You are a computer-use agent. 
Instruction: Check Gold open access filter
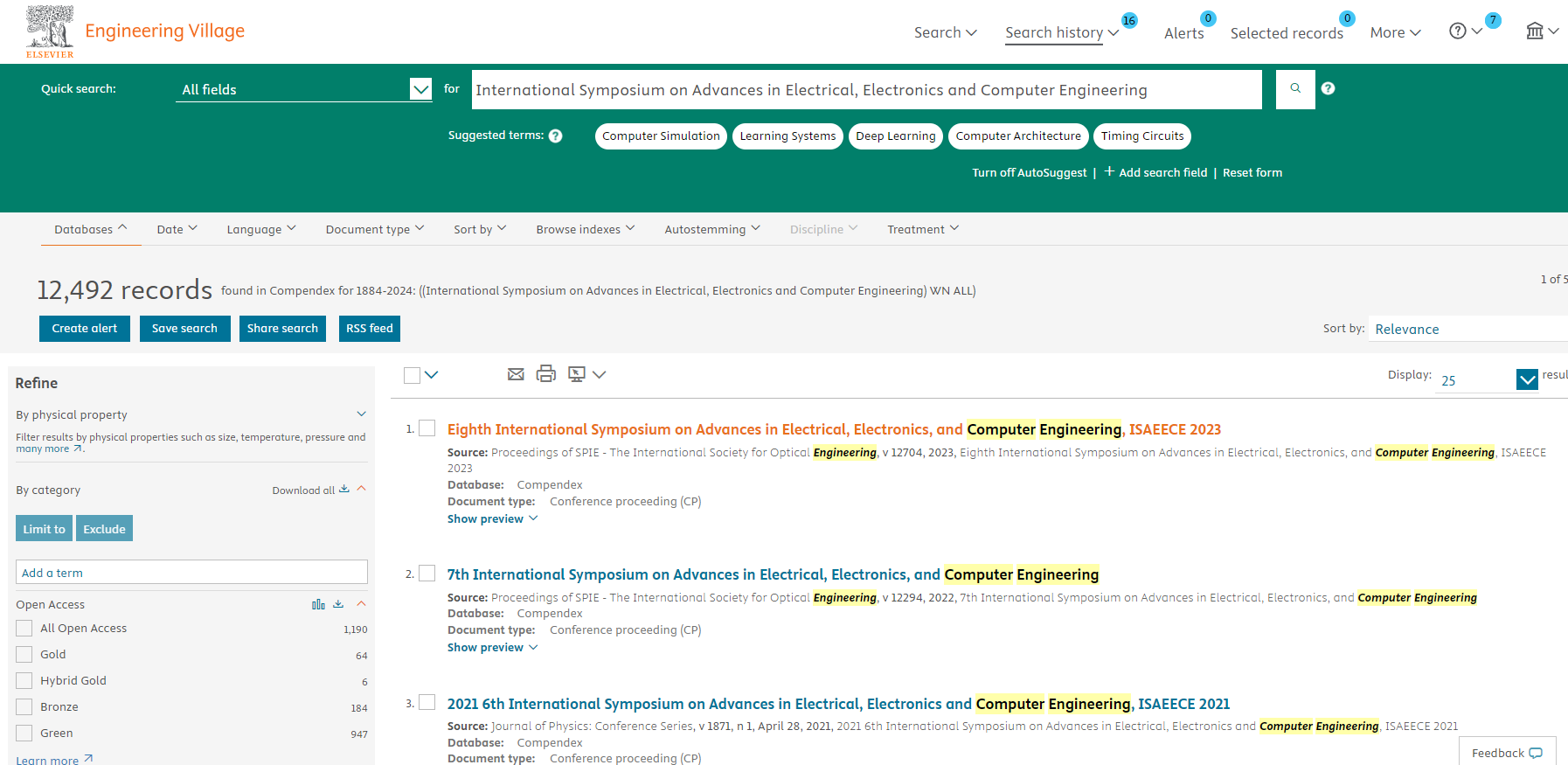24,654
